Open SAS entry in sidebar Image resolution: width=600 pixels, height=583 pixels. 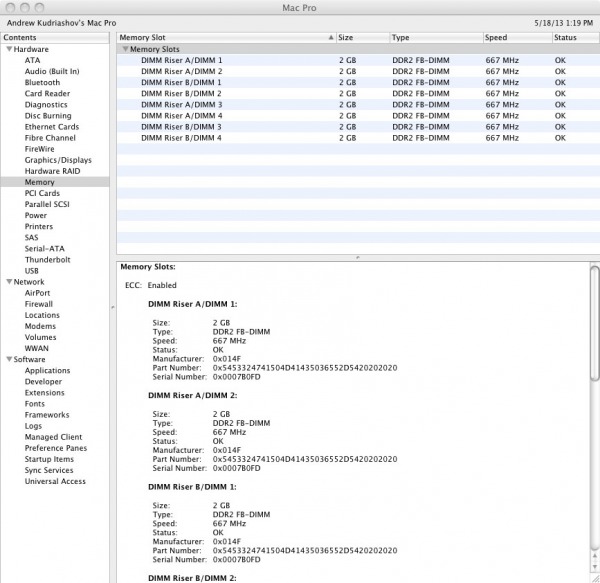[x=32, y=238]
